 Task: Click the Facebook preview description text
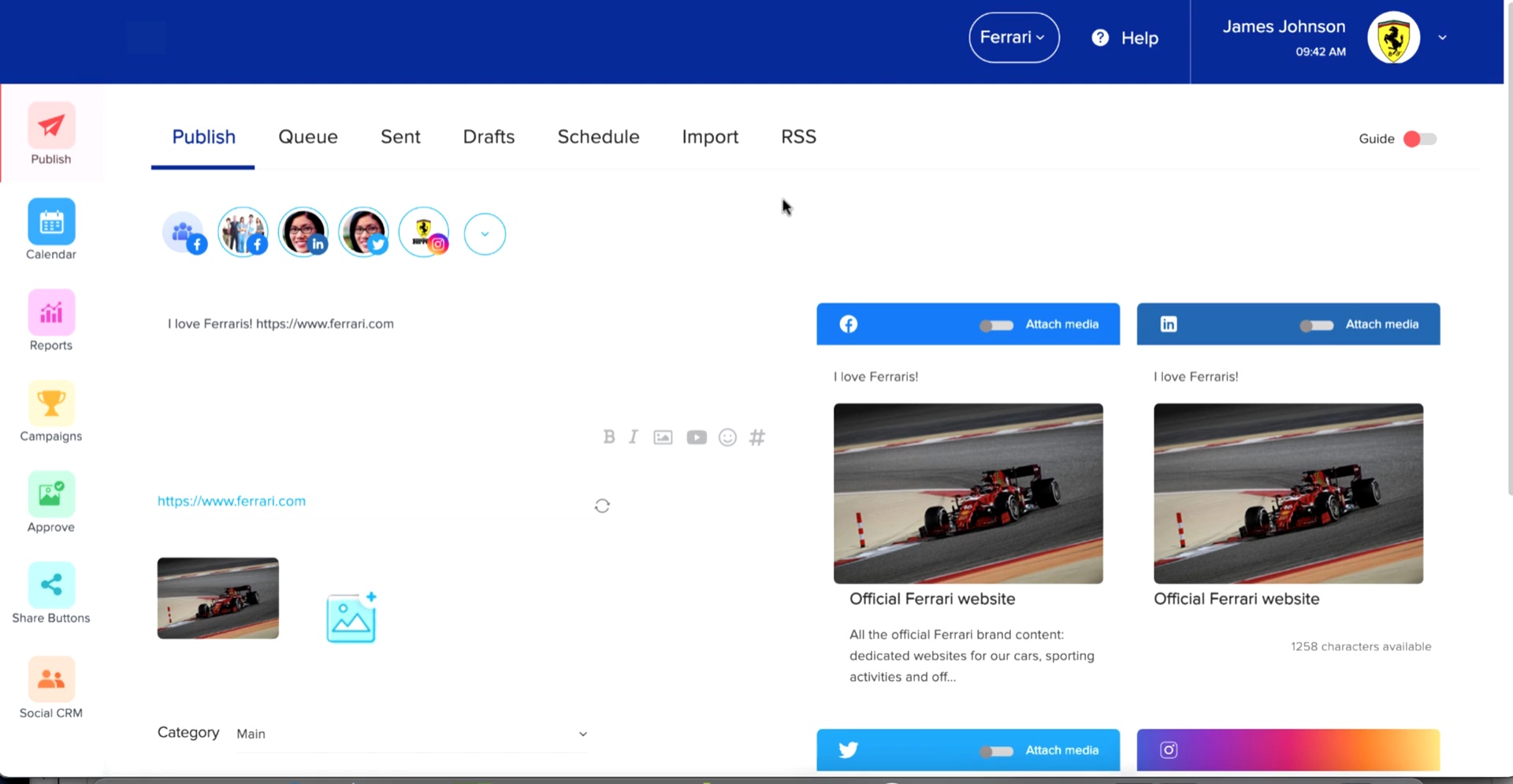(972, 656)
